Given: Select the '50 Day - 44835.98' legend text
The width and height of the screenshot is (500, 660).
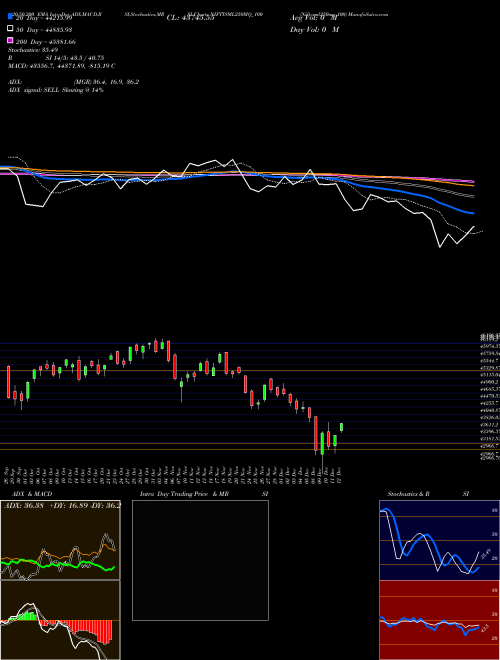Looking at the screenshot, I should (x=44, y=30).
